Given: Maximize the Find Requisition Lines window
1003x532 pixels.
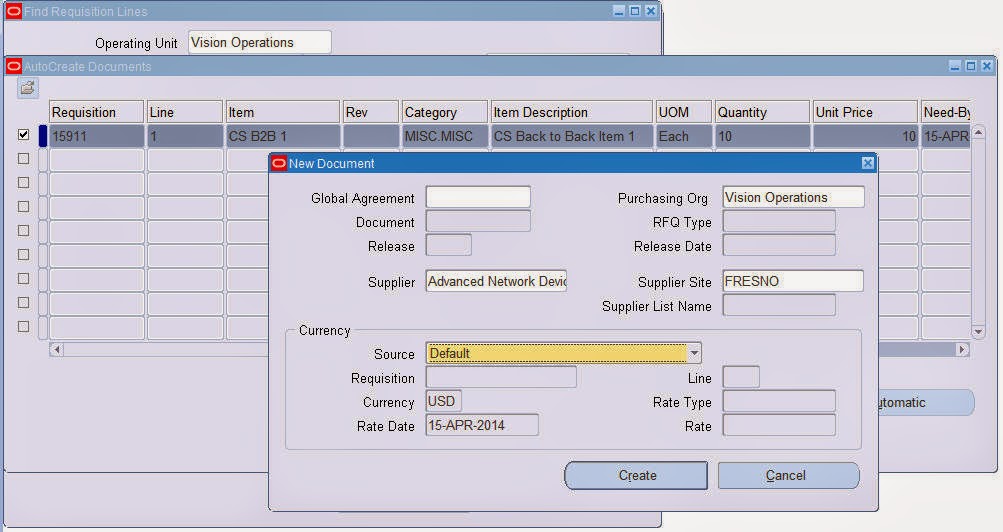Looking at the screenshot, I should coord(635,11).
